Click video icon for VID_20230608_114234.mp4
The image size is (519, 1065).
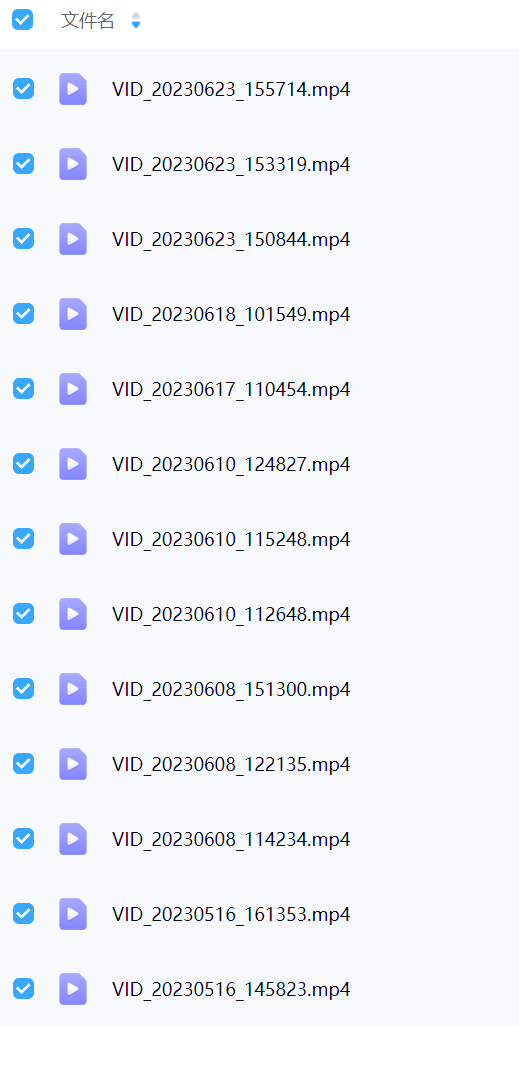(73, 839)
